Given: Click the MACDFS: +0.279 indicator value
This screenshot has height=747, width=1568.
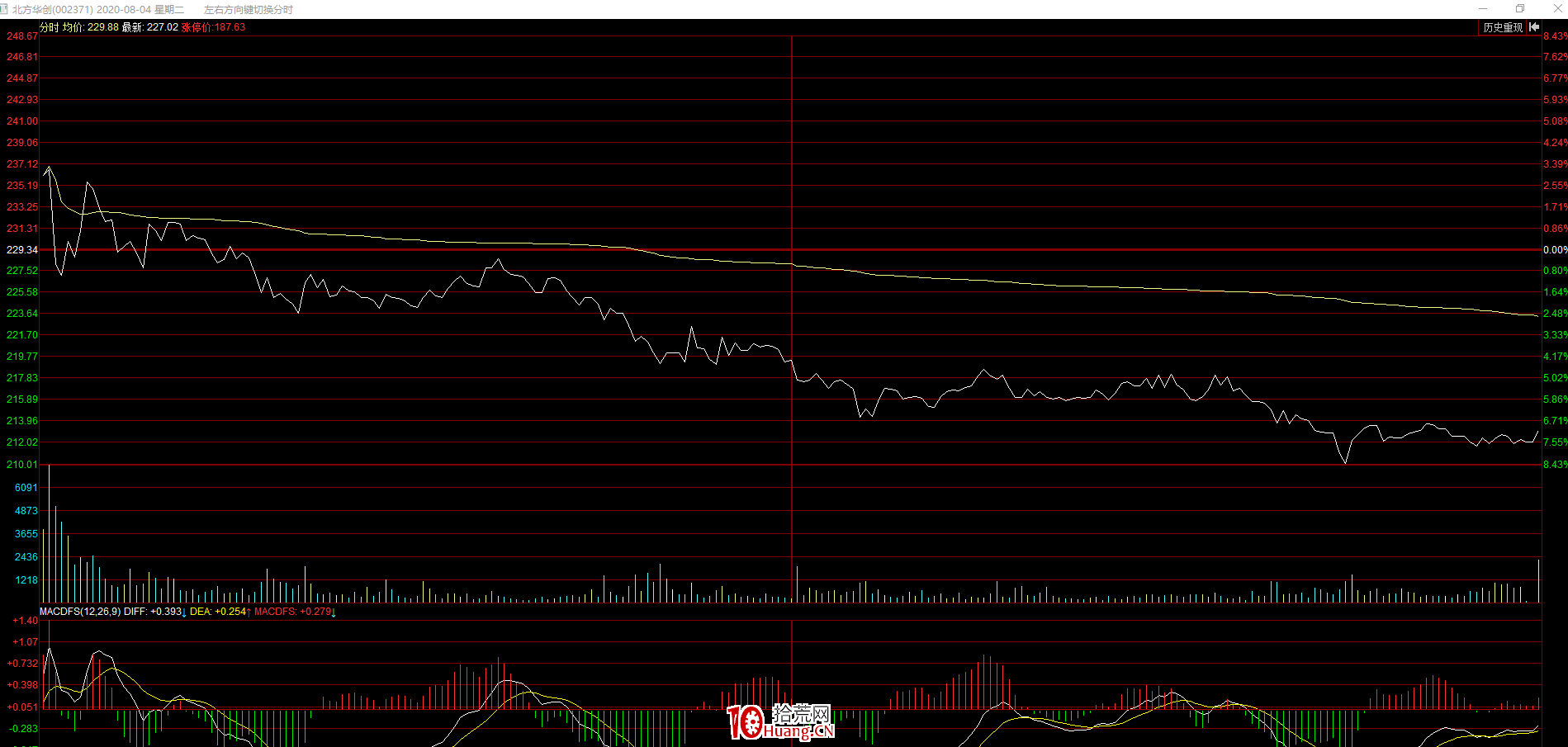Looking at the screenshot, I should pos(293,612).
